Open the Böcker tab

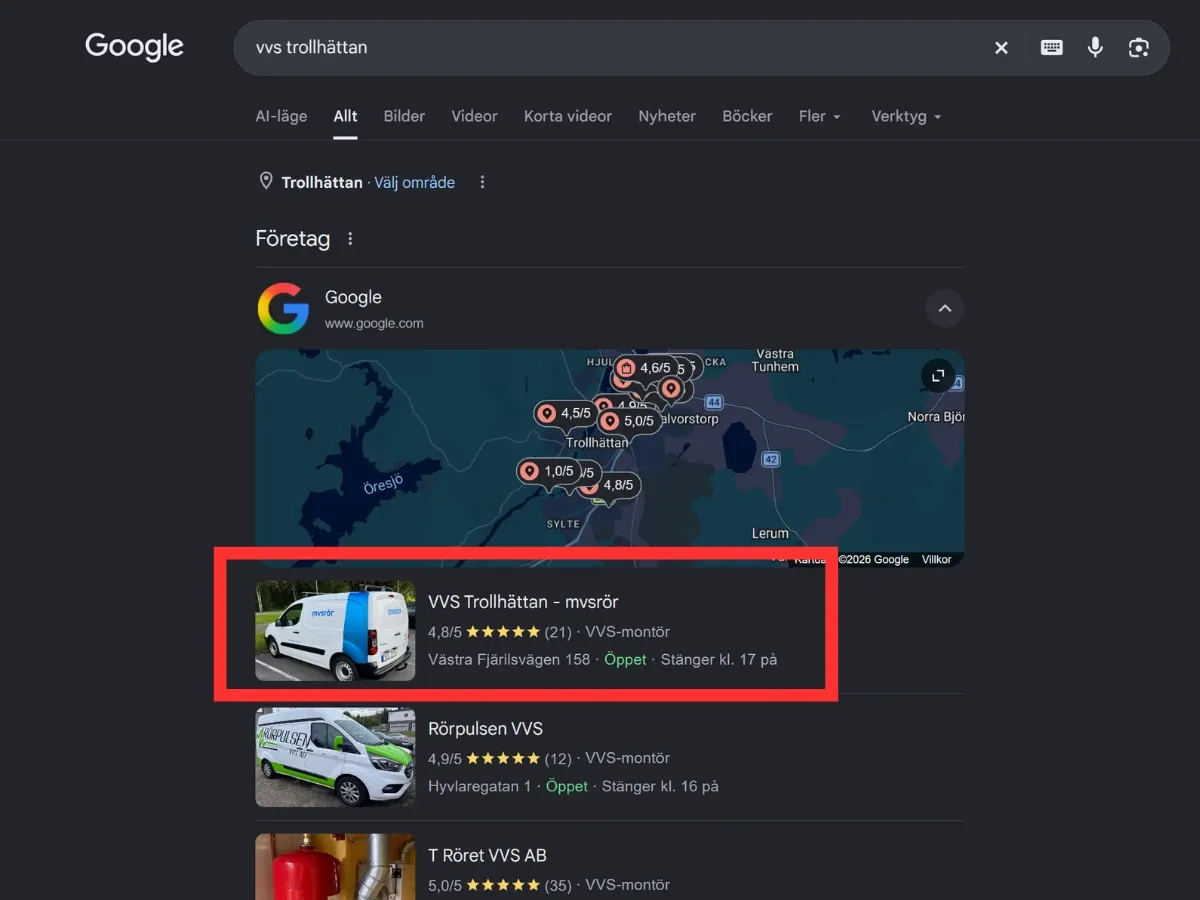[747, 116]
